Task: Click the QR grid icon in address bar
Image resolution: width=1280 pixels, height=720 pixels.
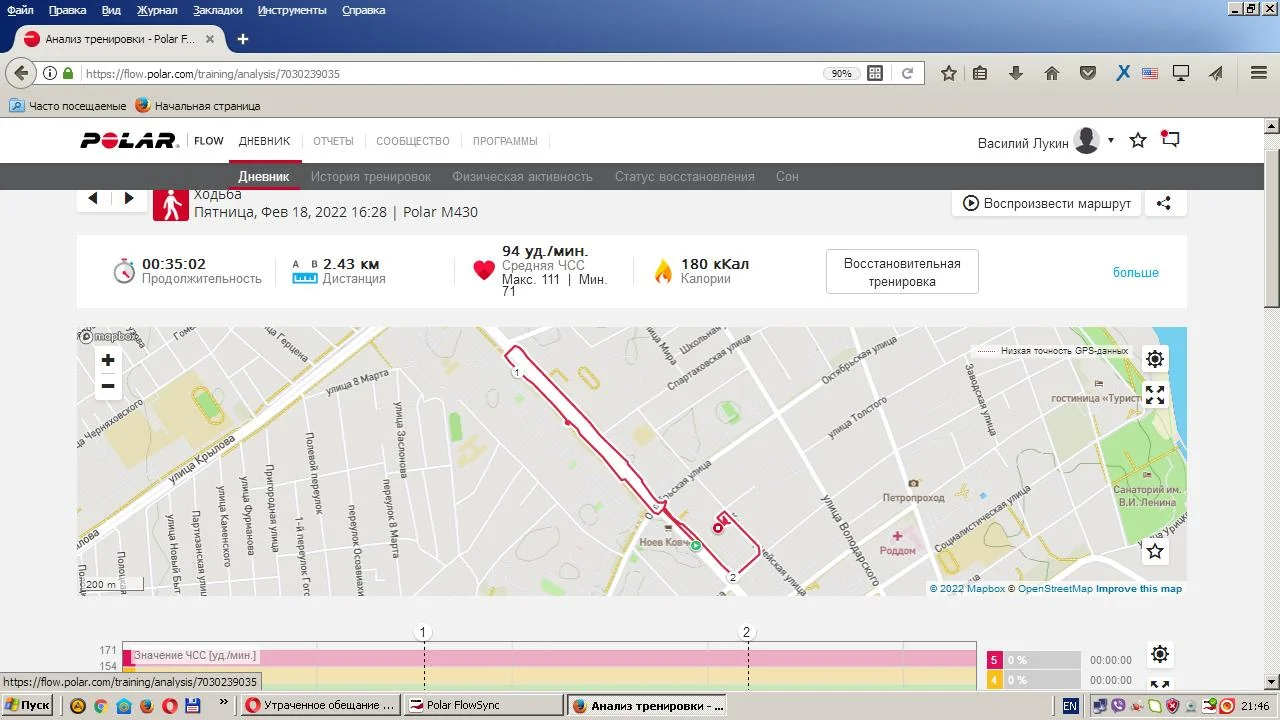Action: [875, 73]
